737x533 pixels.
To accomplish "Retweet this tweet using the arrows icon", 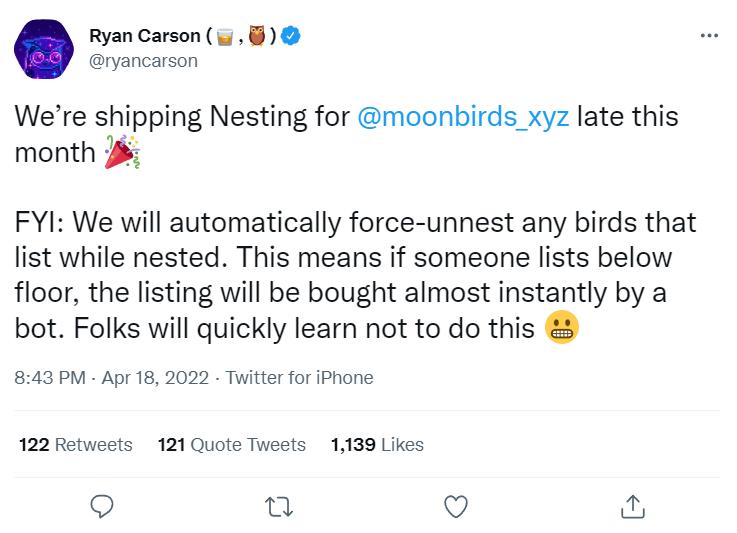I will click(279, 506).
